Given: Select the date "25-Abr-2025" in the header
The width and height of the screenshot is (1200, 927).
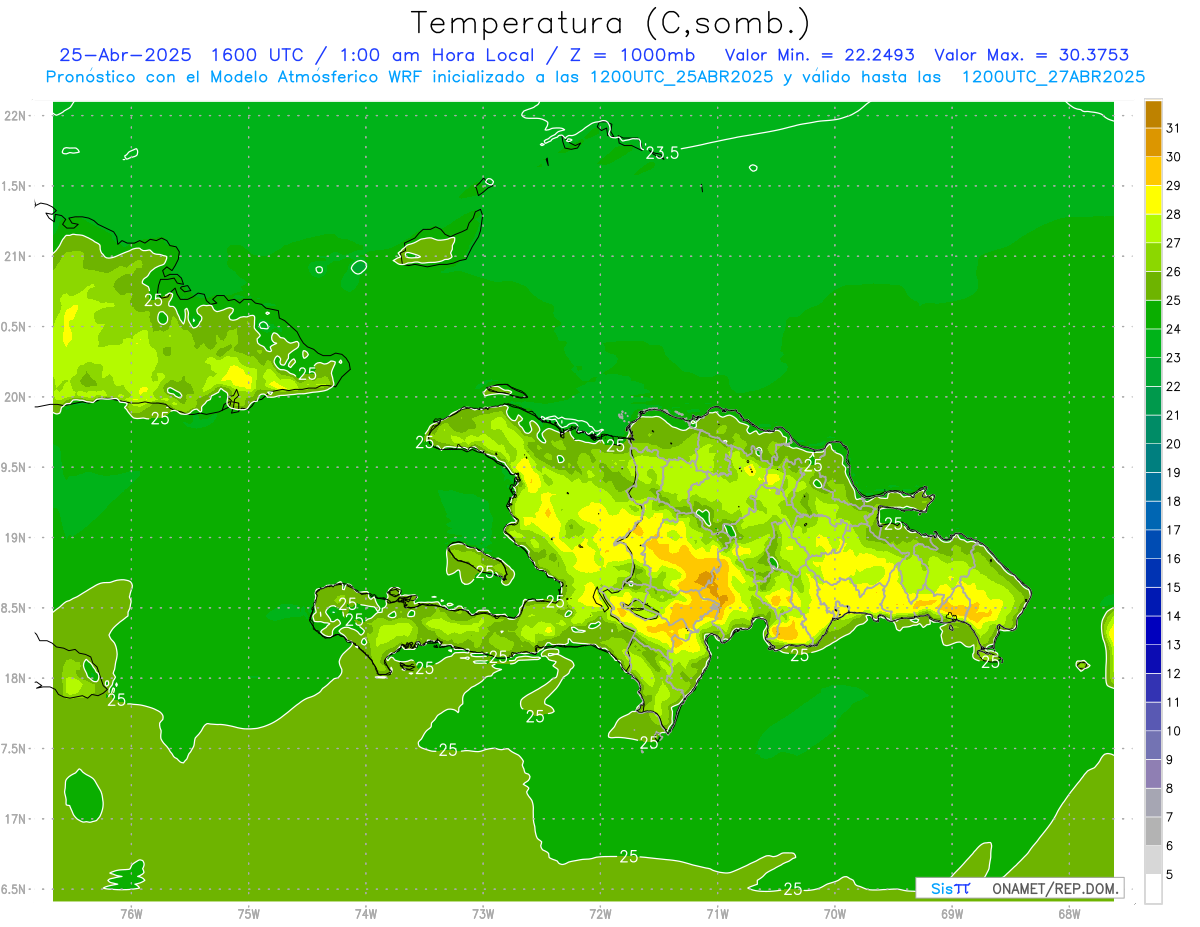Looking at the screenshot, I should click(x=125, y=55).
